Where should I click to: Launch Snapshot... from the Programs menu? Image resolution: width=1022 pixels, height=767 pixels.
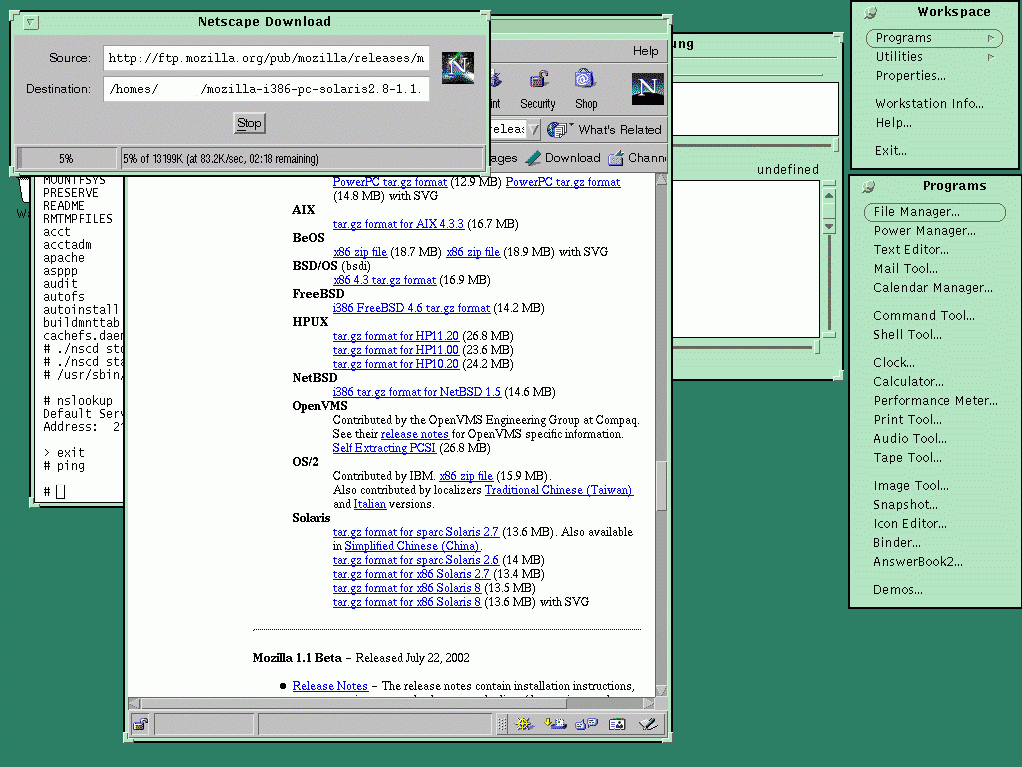click(x=905, y=504)
